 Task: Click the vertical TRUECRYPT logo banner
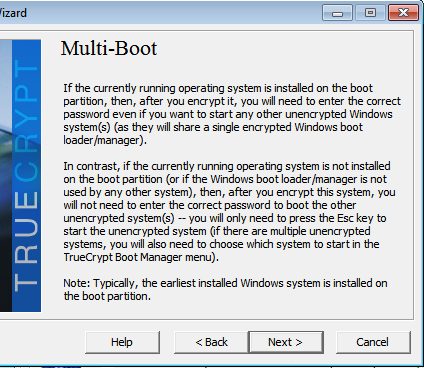coord(26,176)
